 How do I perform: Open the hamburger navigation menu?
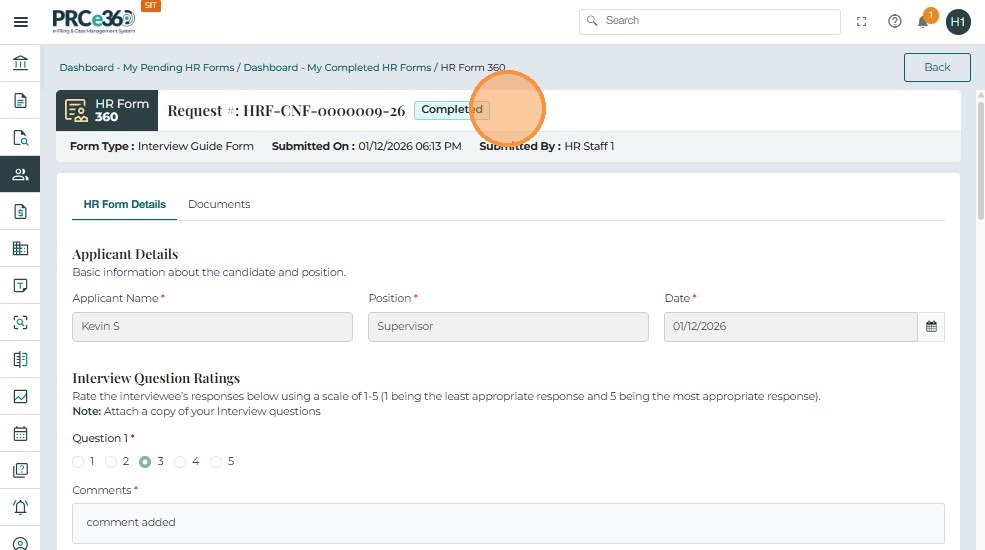coord(21,22)
